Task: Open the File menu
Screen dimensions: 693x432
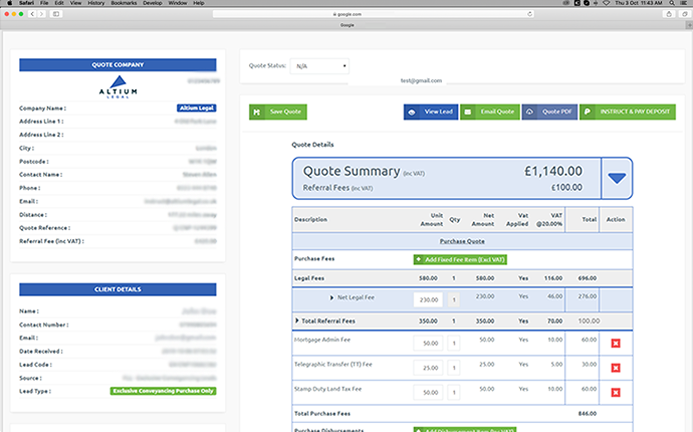Action: point(44,3)
